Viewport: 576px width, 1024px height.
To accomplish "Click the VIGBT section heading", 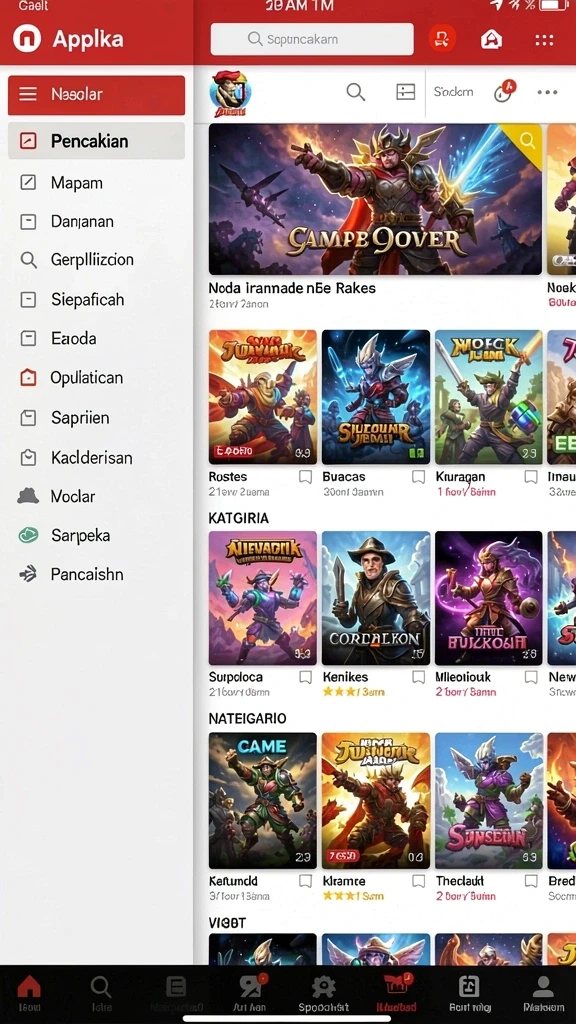I will coord(227,923).
